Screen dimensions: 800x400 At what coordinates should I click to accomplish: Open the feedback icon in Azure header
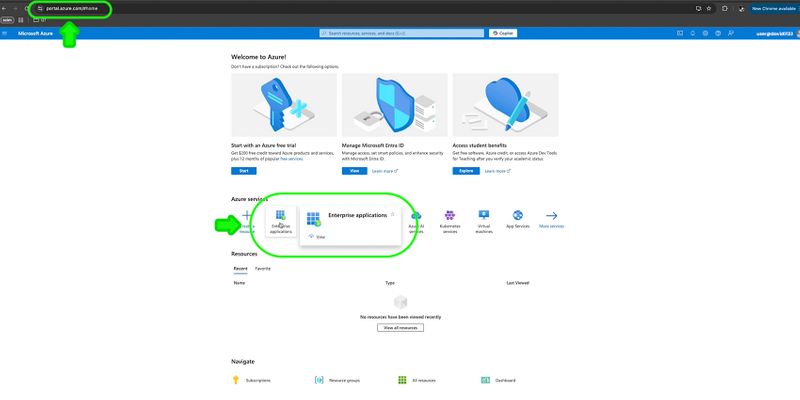coord(731,33)
